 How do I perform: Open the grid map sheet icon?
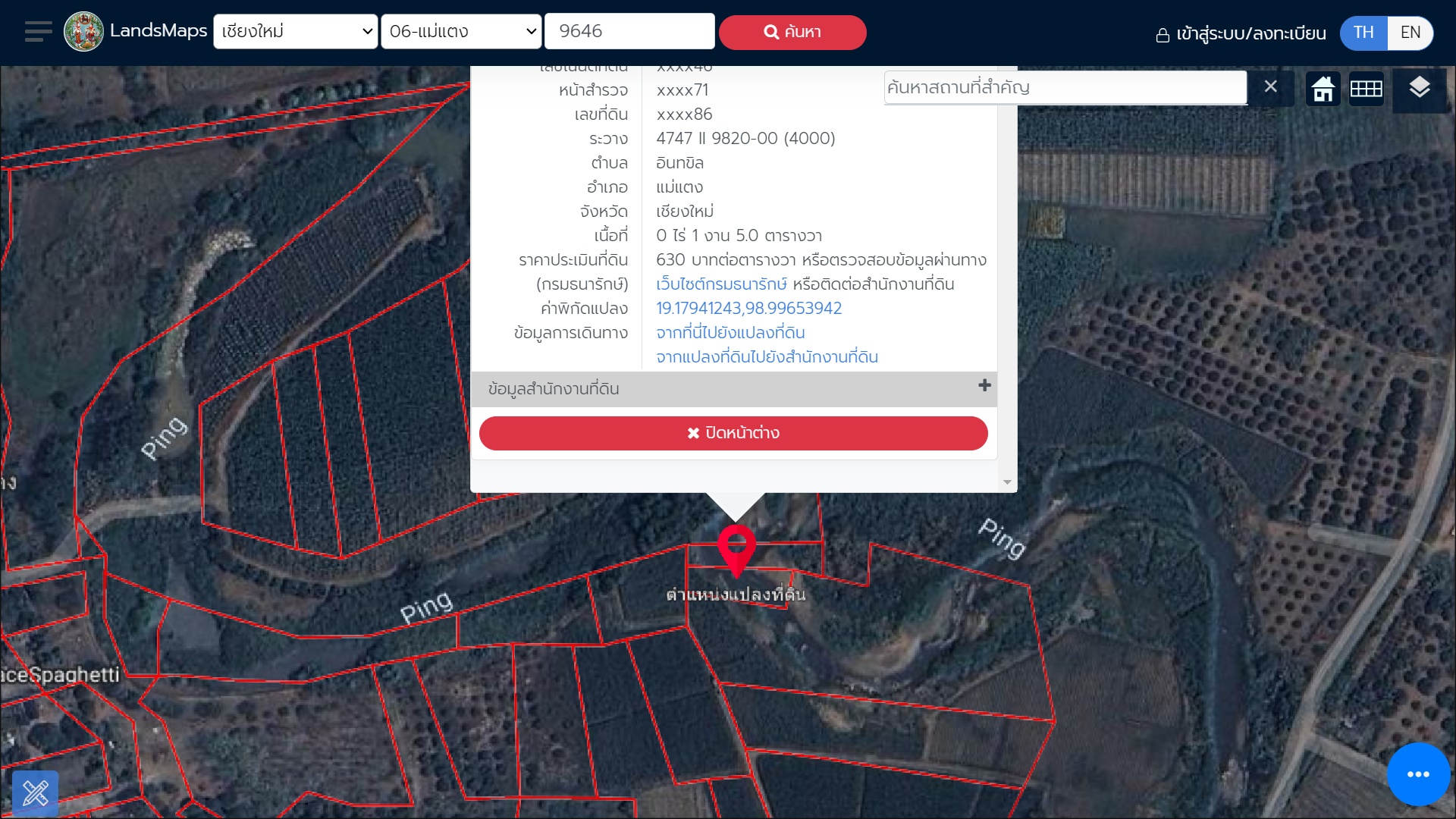(x=1367, y=89)
